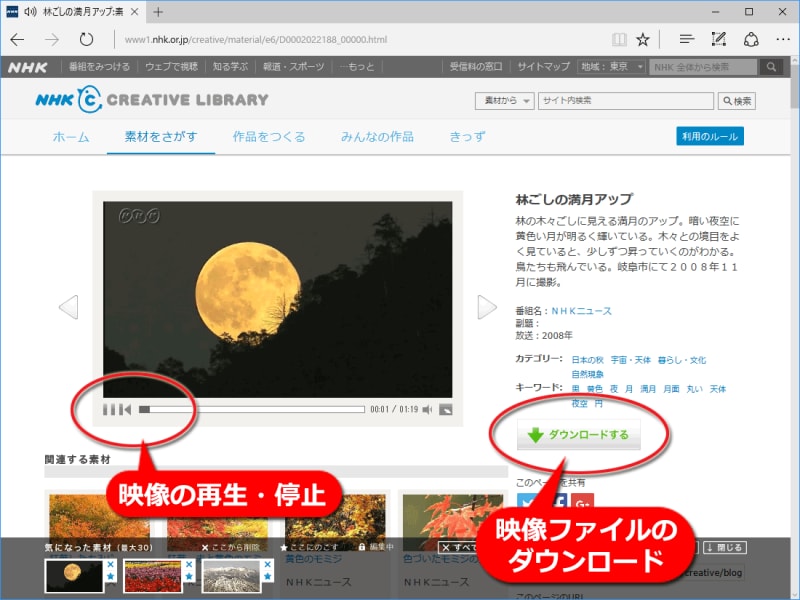Select the 作品をつくる tab
Viewport: 800px width, 600px height.
pyautogui.click(x=269, y=137)
